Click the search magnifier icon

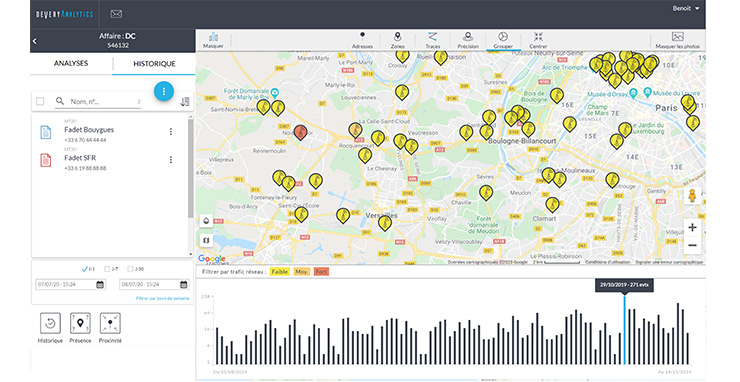point(60,101)
